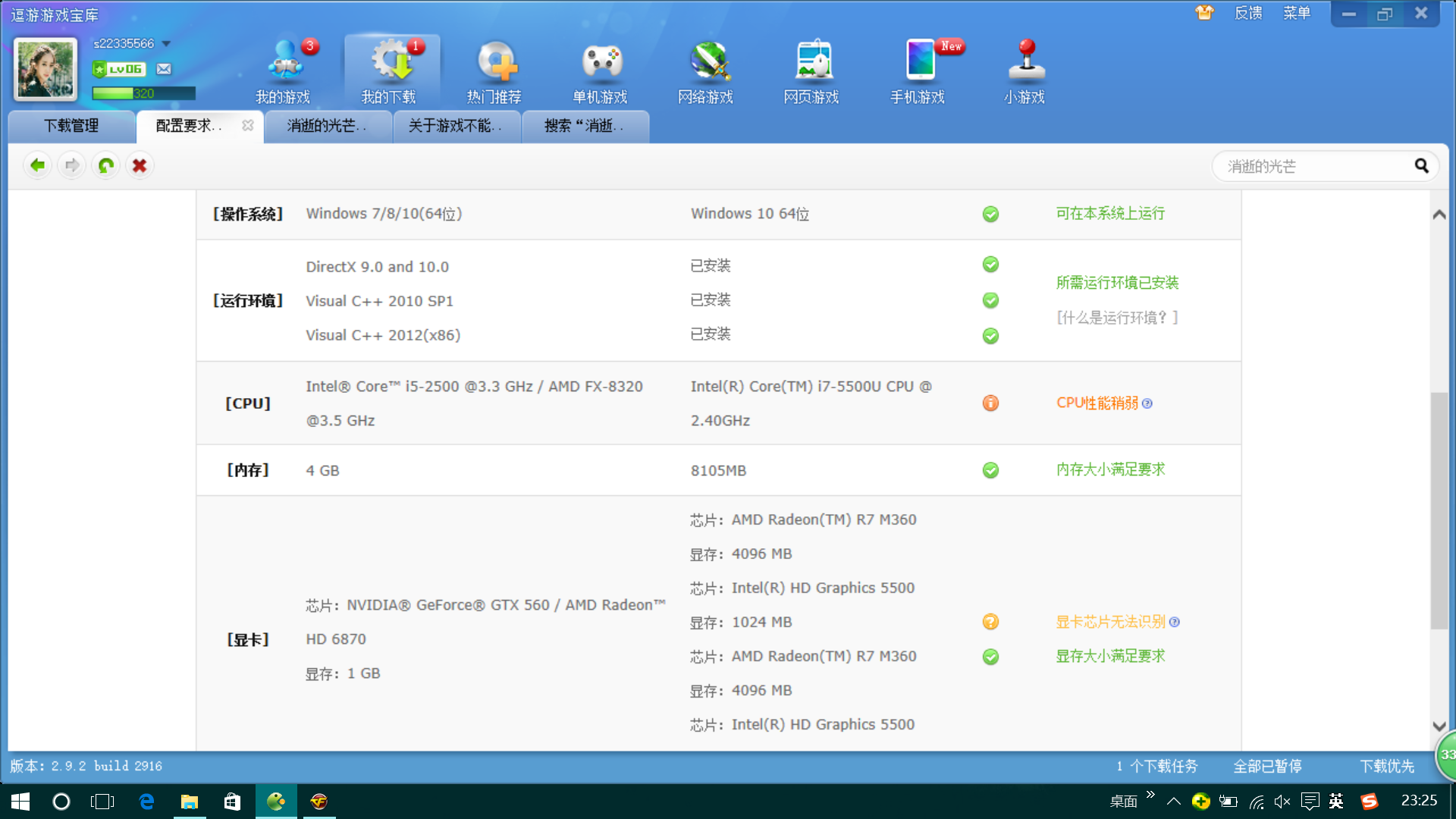Open 我的游戏 section

[284, 72]
